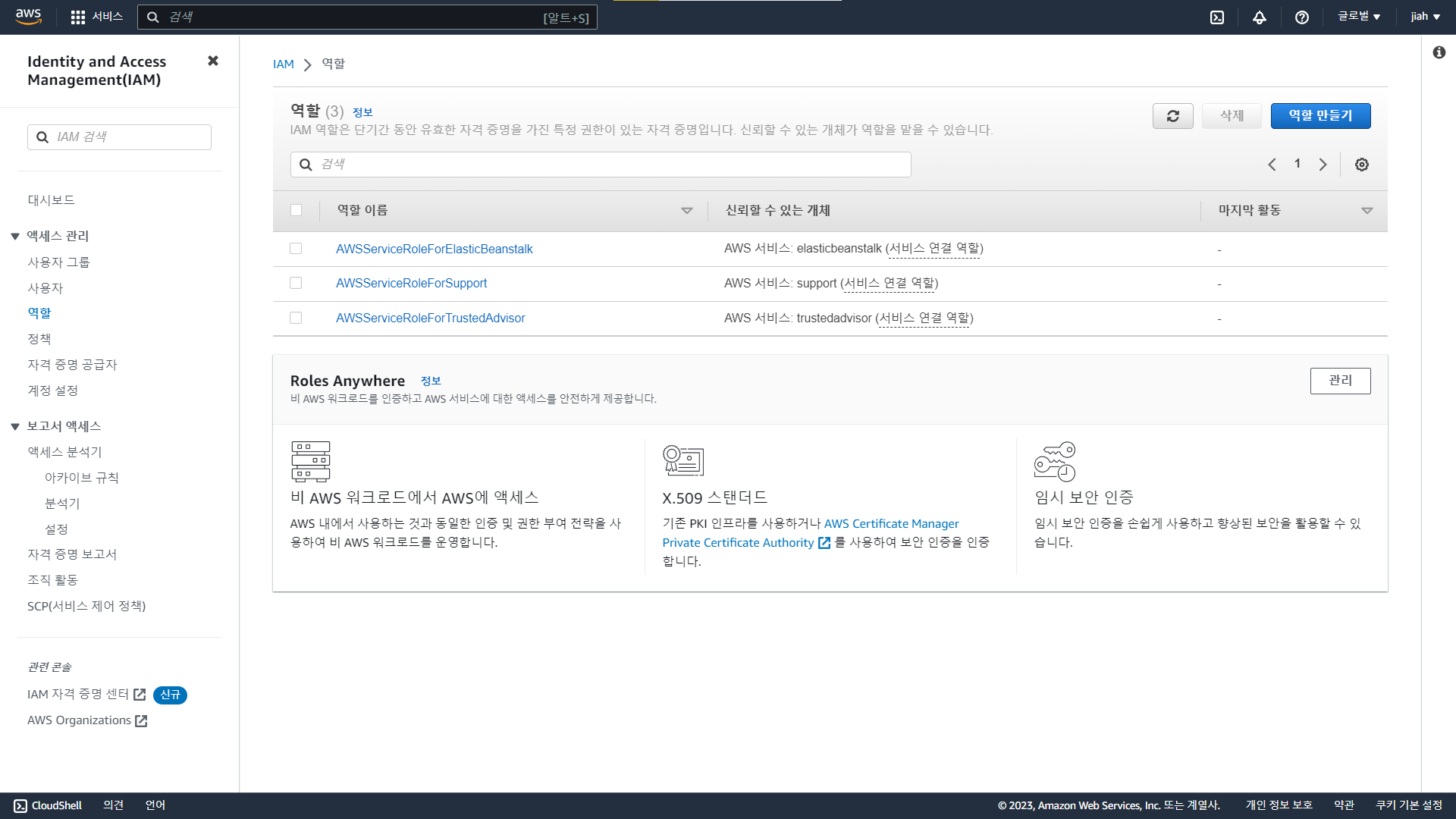Open the info panel icon at right
This screenshot has width=1456, height=819.
click(x=1439, y=52)
